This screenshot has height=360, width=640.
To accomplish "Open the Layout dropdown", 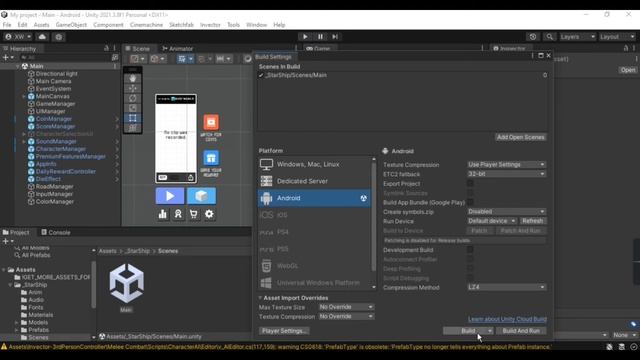I will click(x=617, y=37).
